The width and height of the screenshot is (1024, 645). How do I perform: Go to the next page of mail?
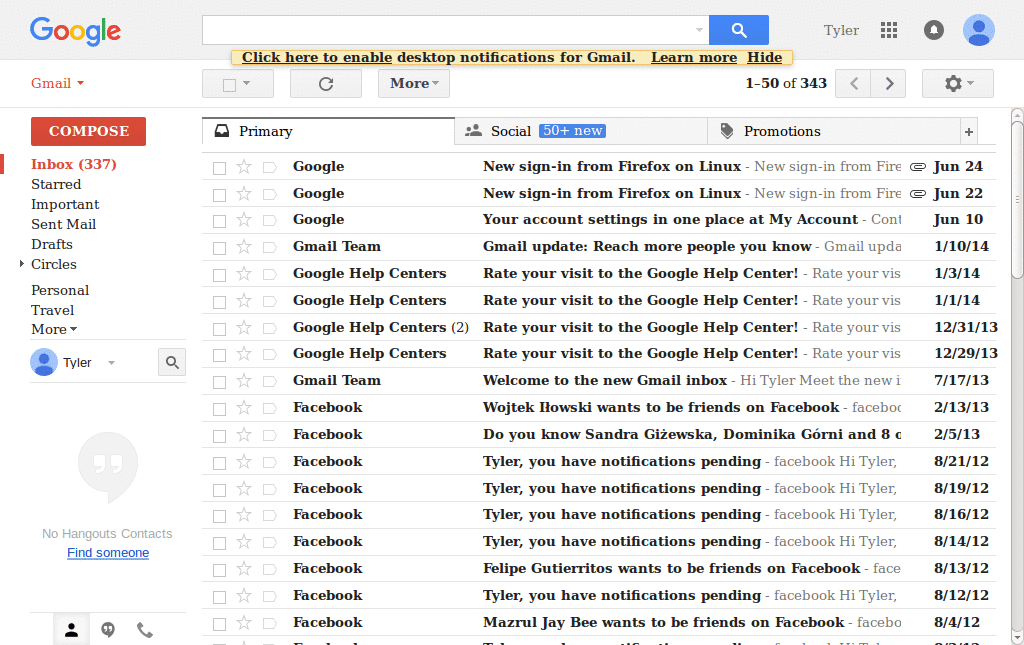[888, 84]
